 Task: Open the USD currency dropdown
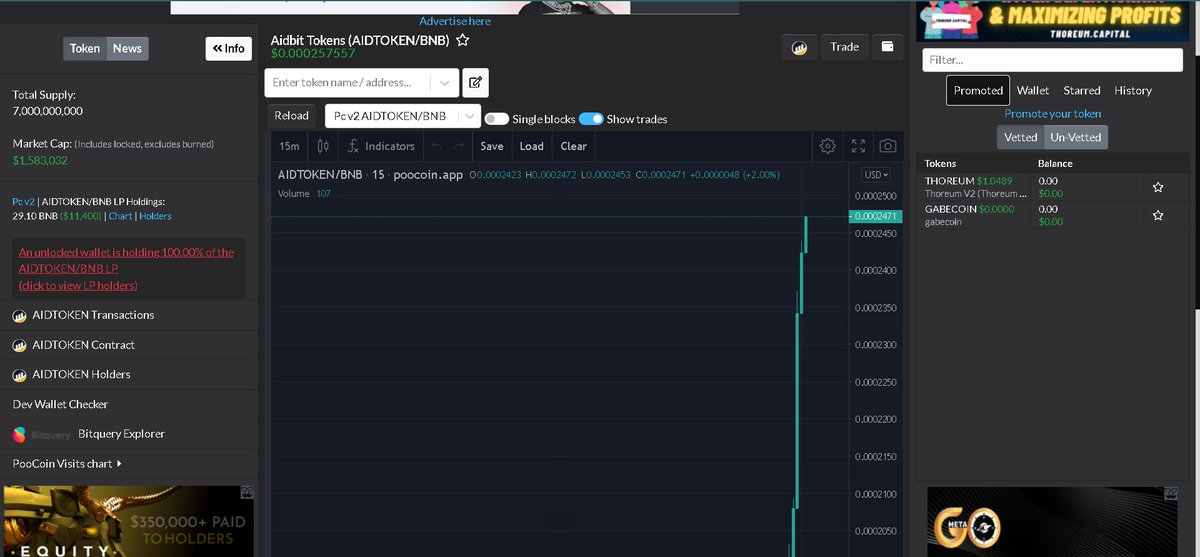[875, 175]
